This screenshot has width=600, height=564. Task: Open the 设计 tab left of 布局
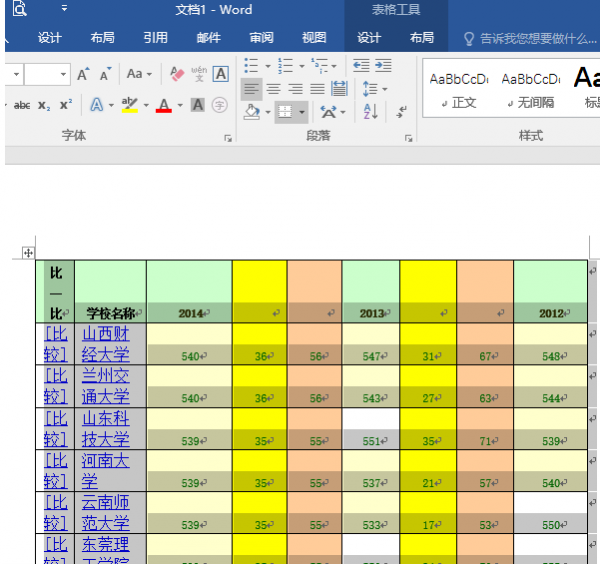[x=50, y=38]
